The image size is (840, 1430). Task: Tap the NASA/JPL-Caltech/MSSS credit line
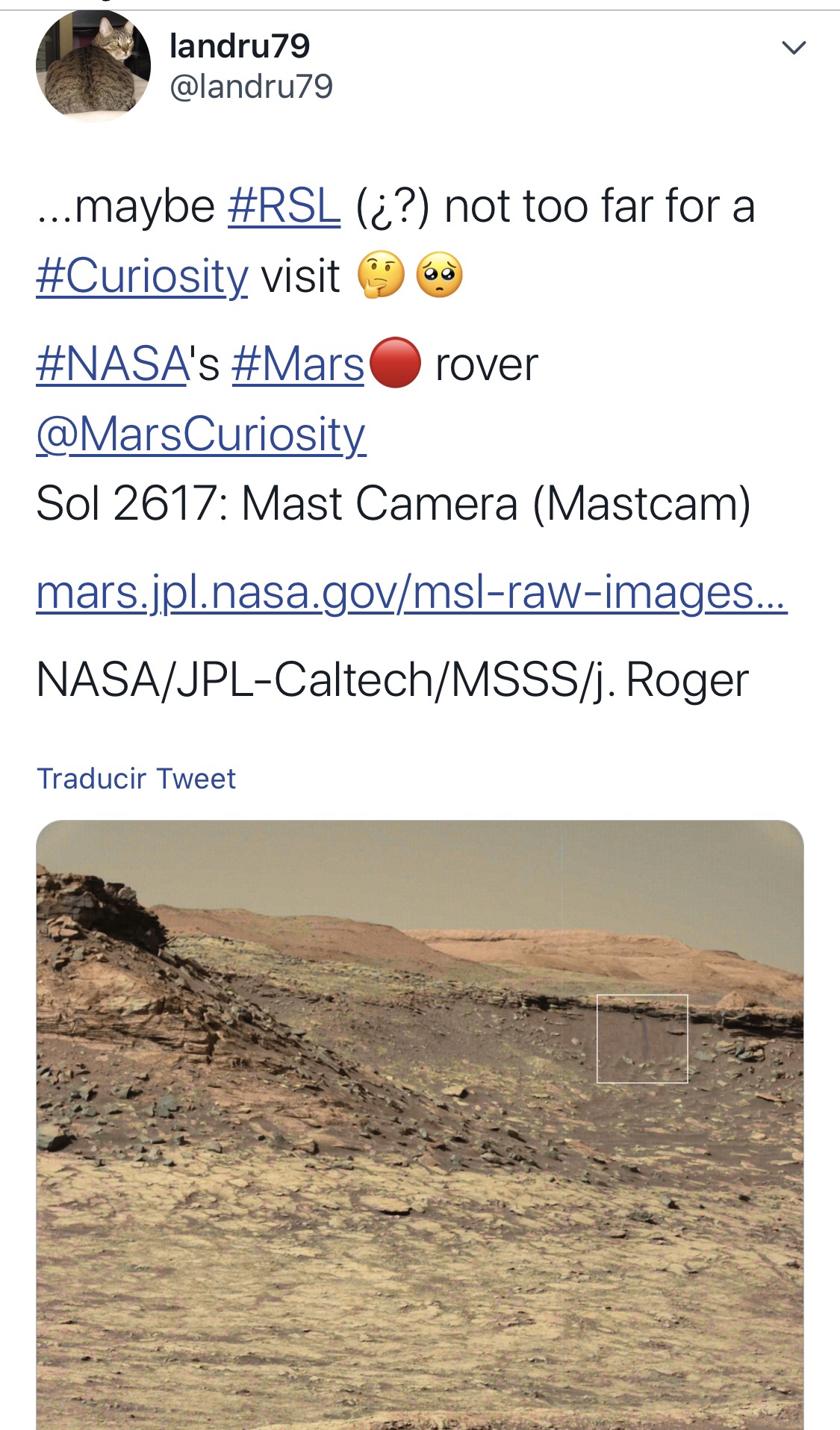pyautogui.click(x=392, y=680)
